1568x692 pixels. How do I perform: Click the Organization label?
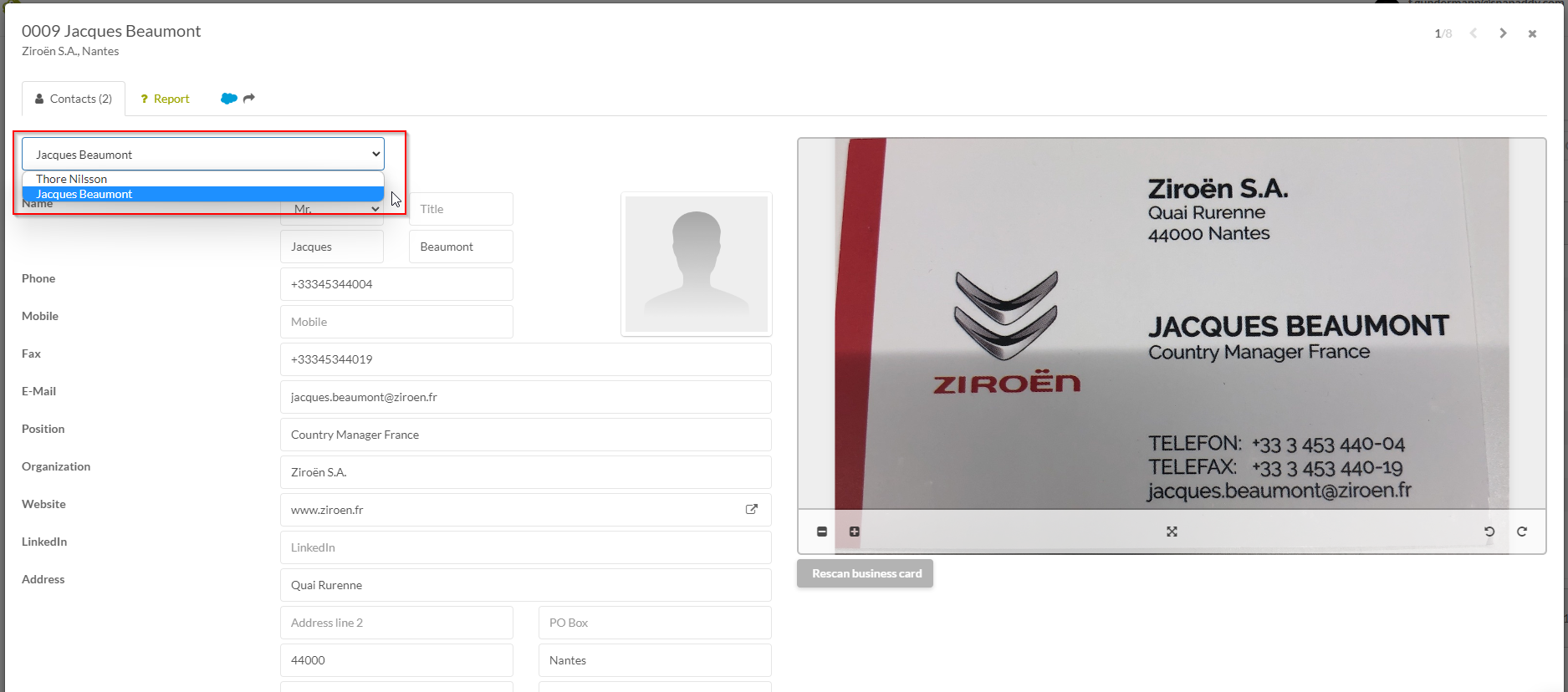tap(56, 466)
